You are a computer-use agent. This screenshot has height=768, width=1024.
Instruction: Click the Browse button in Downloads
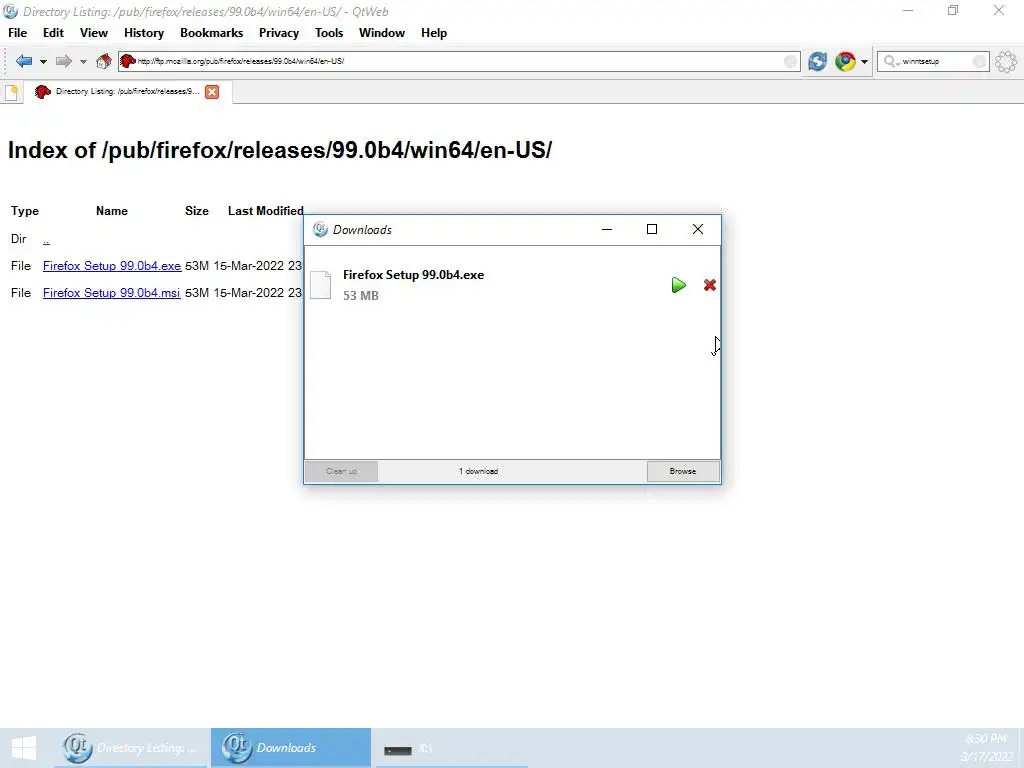point(683,472)
